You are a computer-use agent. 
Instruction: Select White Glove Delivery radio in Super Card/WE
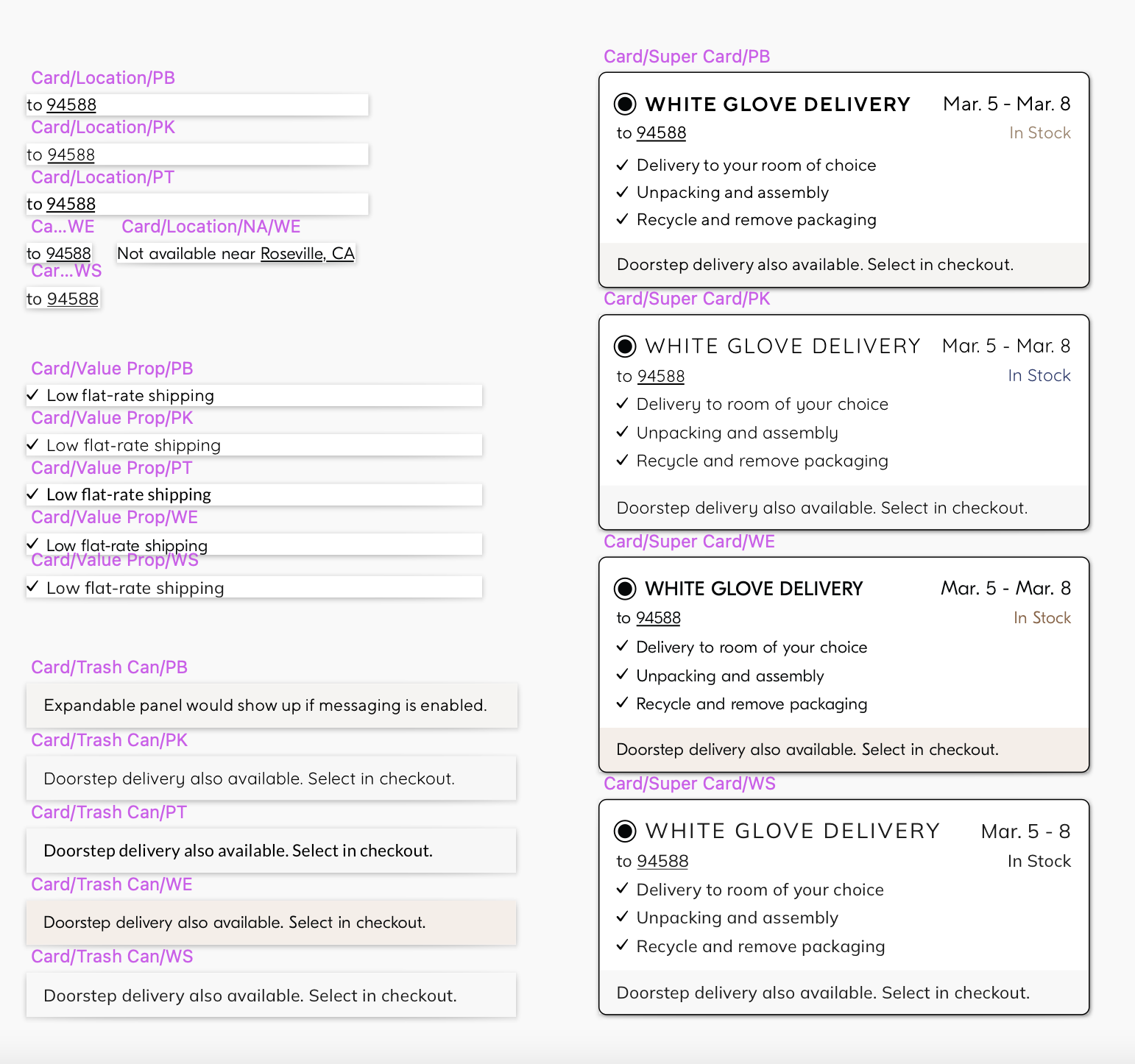tap(625, 589)
